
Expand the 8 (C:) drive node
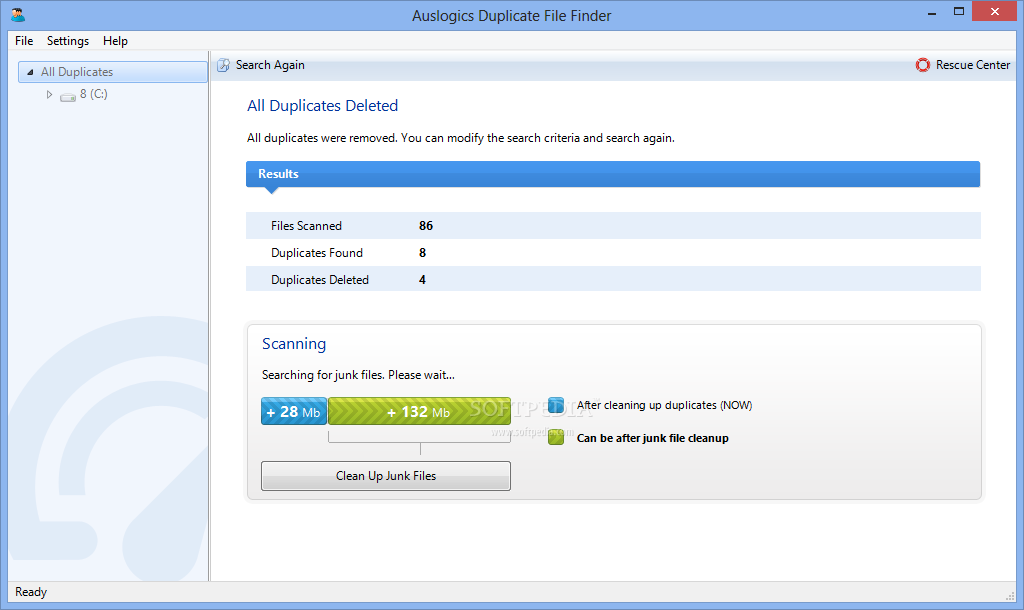[49, 95]
